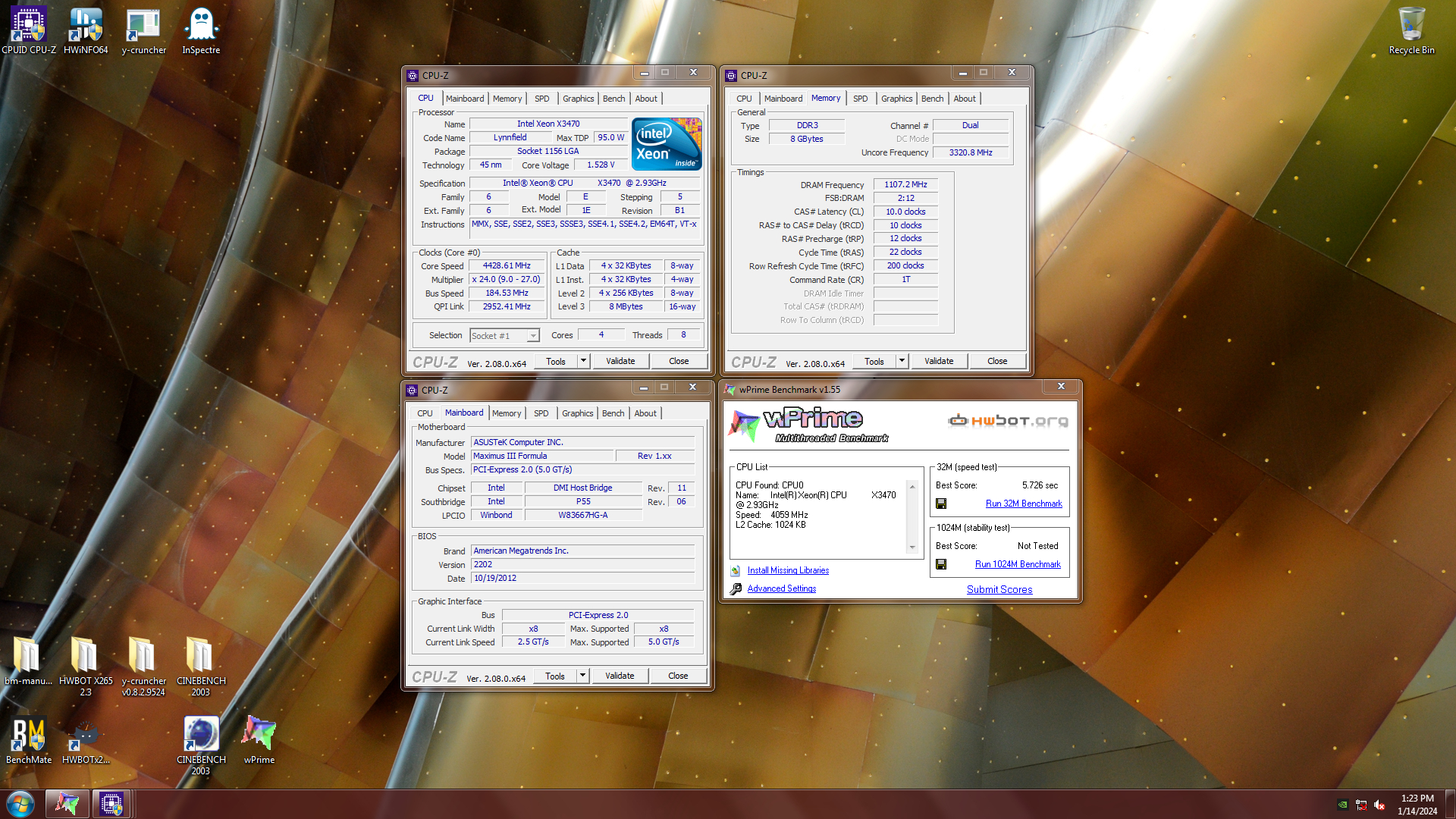This screenshot has height=819, width=1456.
Task: Click the network status tray icon
Action: point(1361,805)
